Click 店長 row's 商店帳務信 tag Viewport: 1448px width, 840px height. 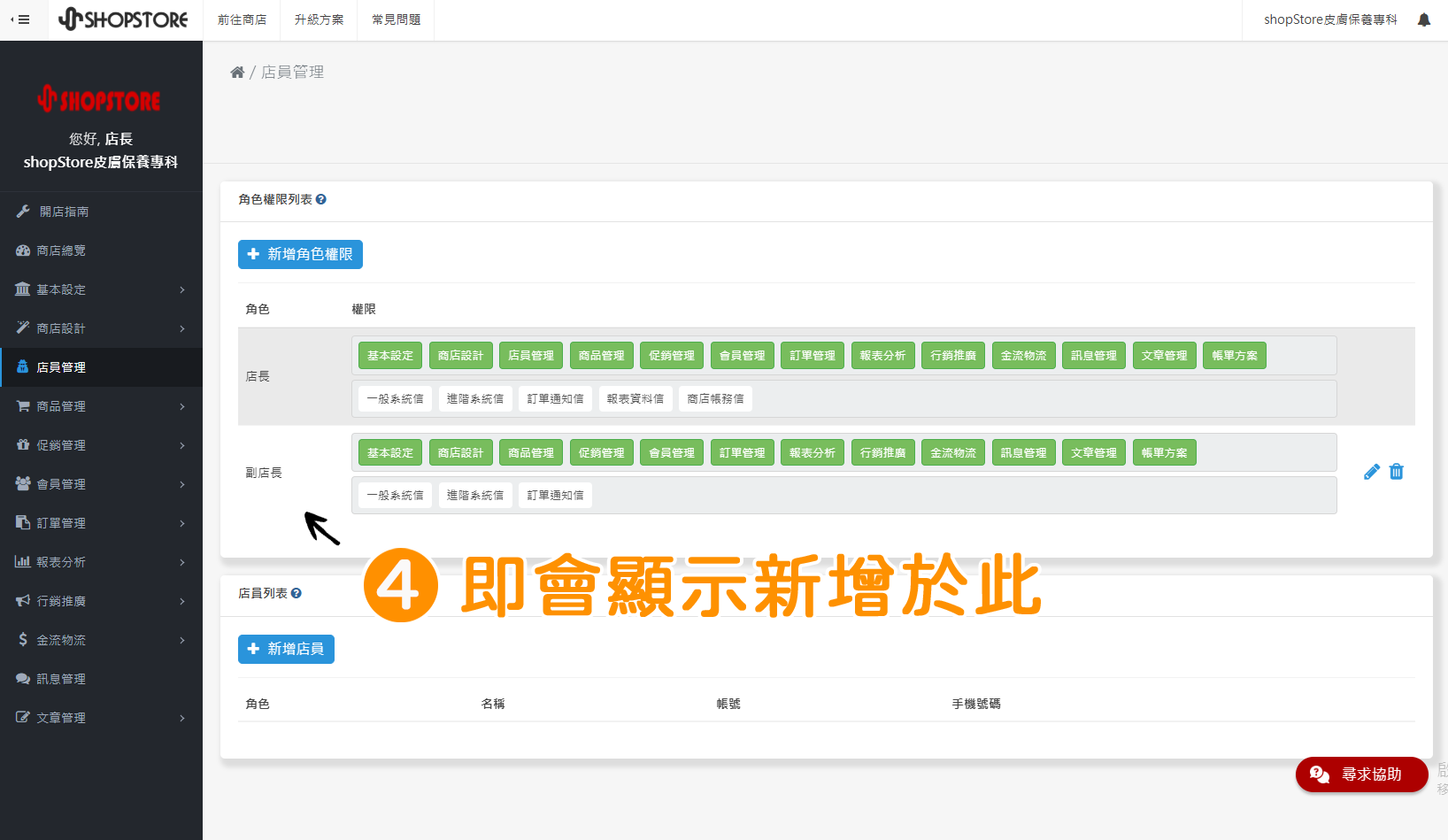[x=716, y=399]
